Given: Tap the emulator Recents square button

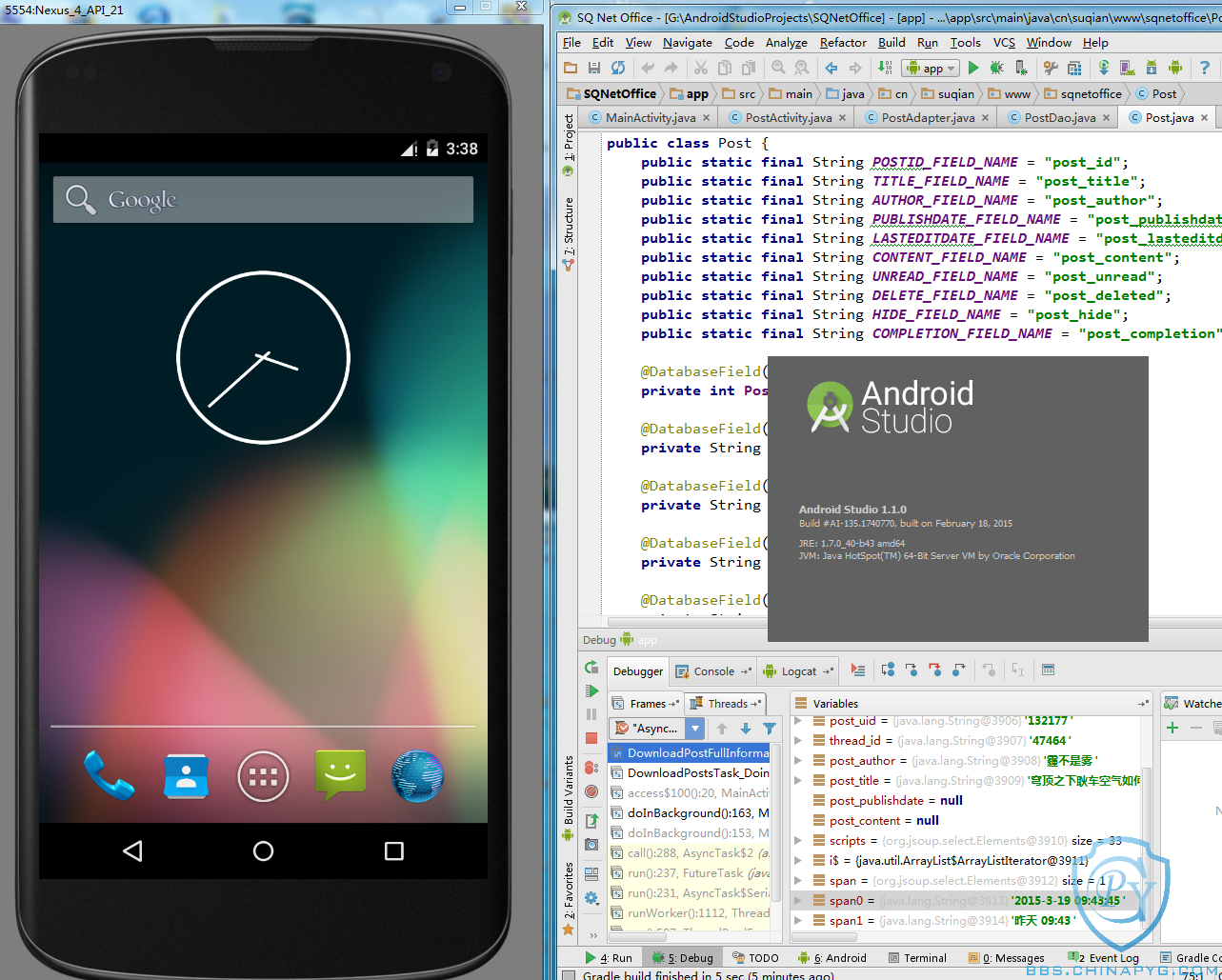Looking at the screenshot, I should tap(393, 851).
